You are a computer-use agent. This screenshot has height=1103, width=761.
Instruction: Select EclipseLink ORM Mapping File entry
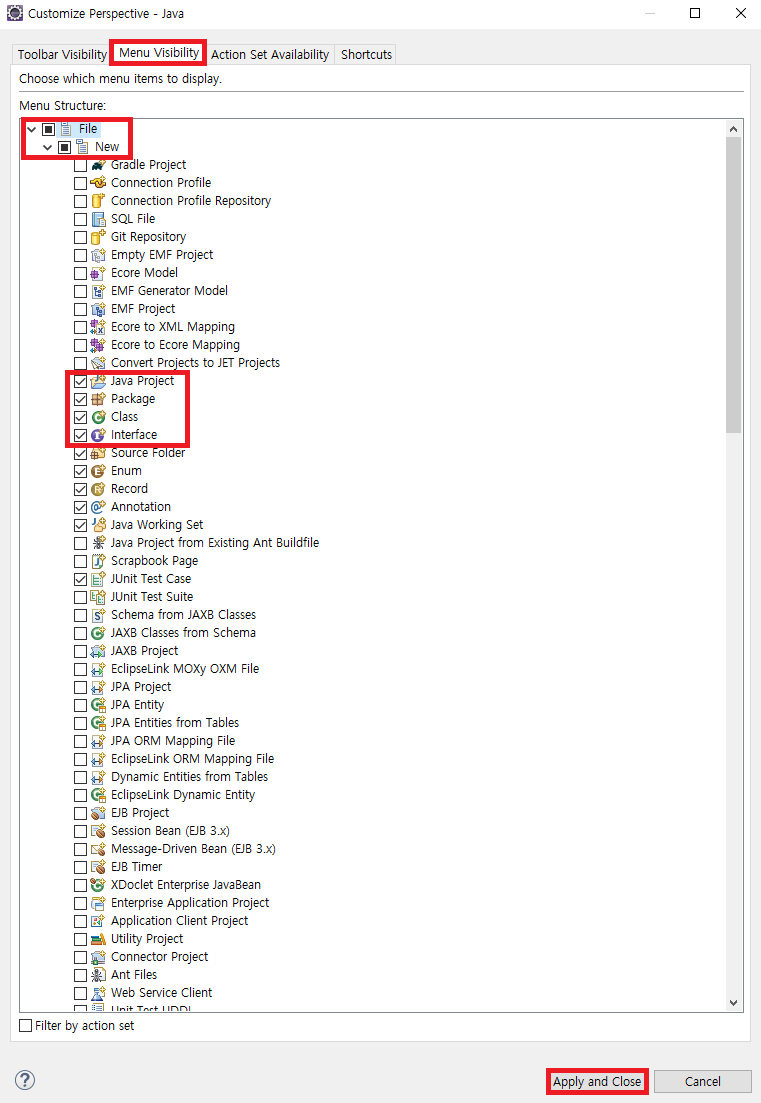click(193, 759)
